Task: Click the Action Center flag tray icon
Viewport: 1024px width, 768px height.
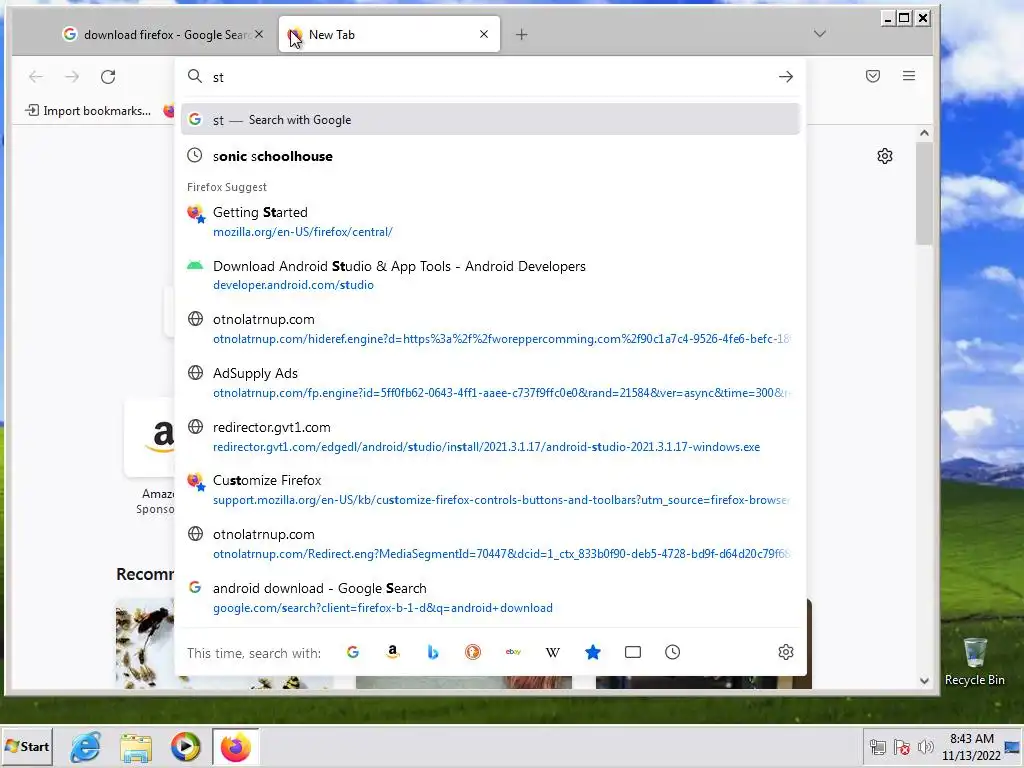Action: (x=902, y=747)
